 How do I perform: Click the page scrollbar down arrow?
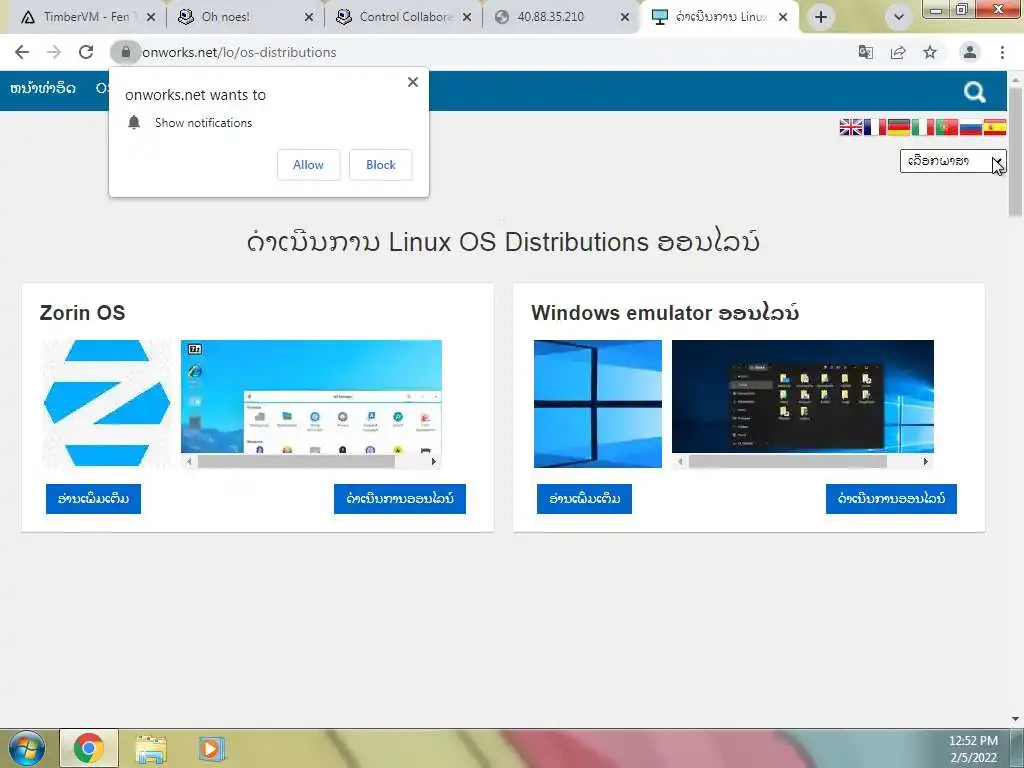pyautogui.click(x=1016, y=720)
